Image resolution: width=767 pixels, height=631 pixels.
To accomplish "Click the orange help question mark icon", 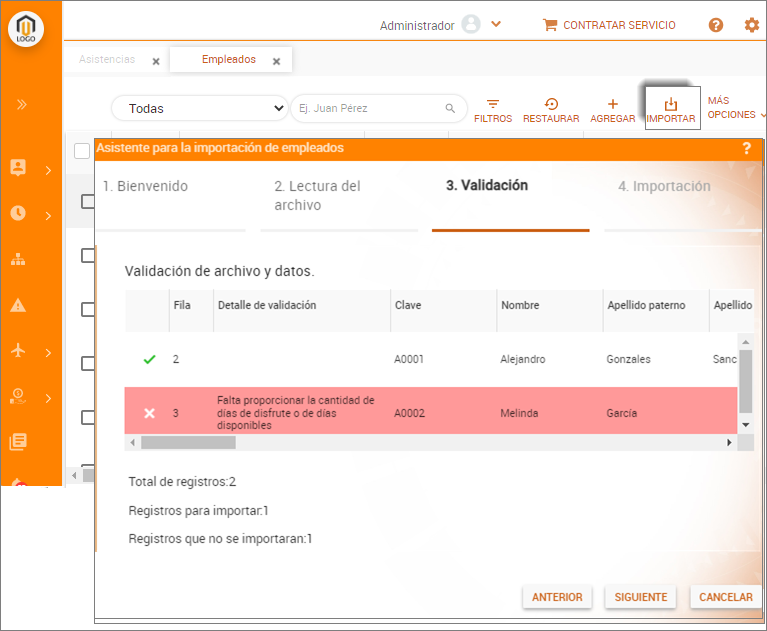I will [716, 25].
